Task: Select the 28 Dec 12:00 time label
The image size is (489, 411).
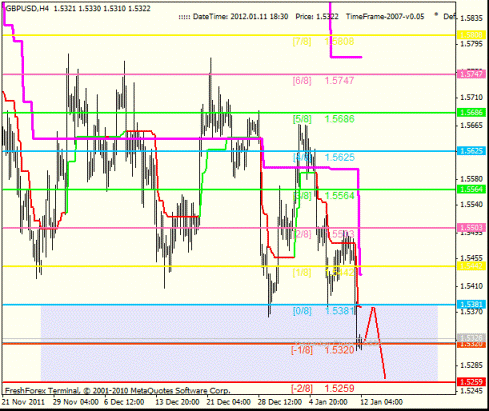Action: [x=280, y=402]
